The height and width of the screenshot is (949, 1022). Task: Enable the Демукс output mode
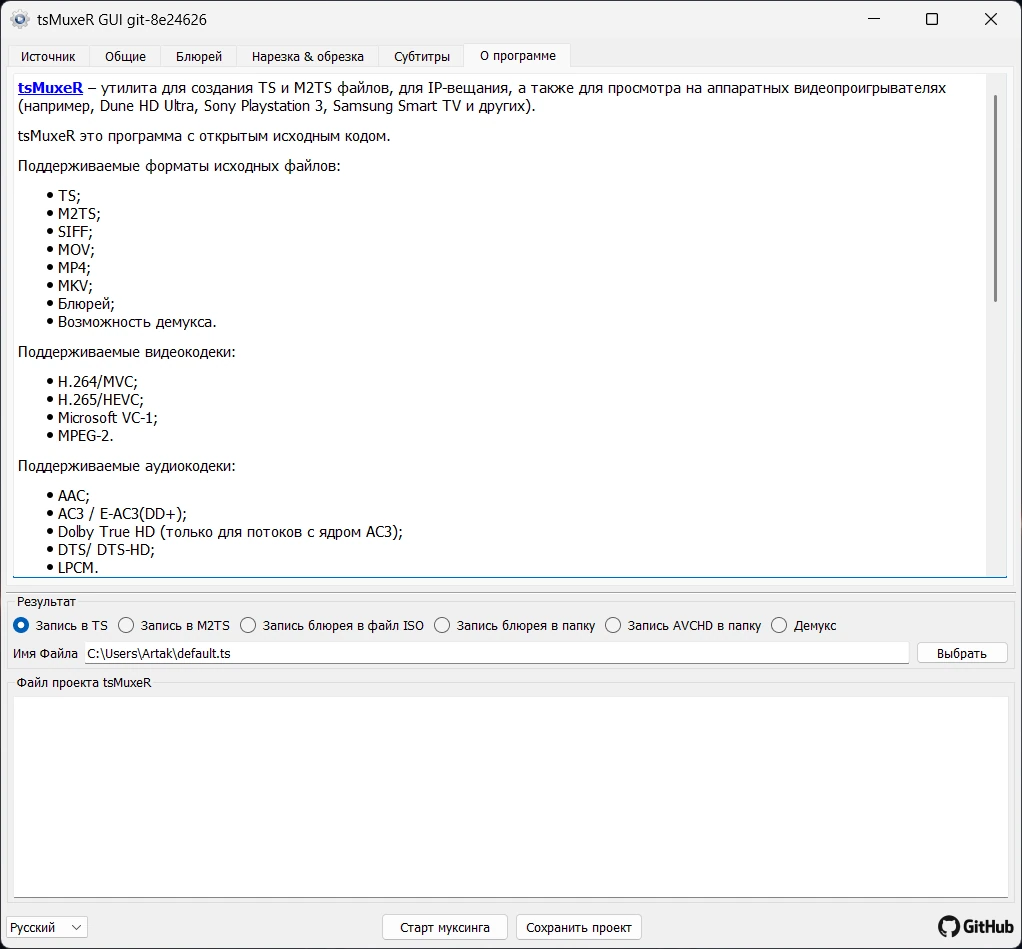804,625
